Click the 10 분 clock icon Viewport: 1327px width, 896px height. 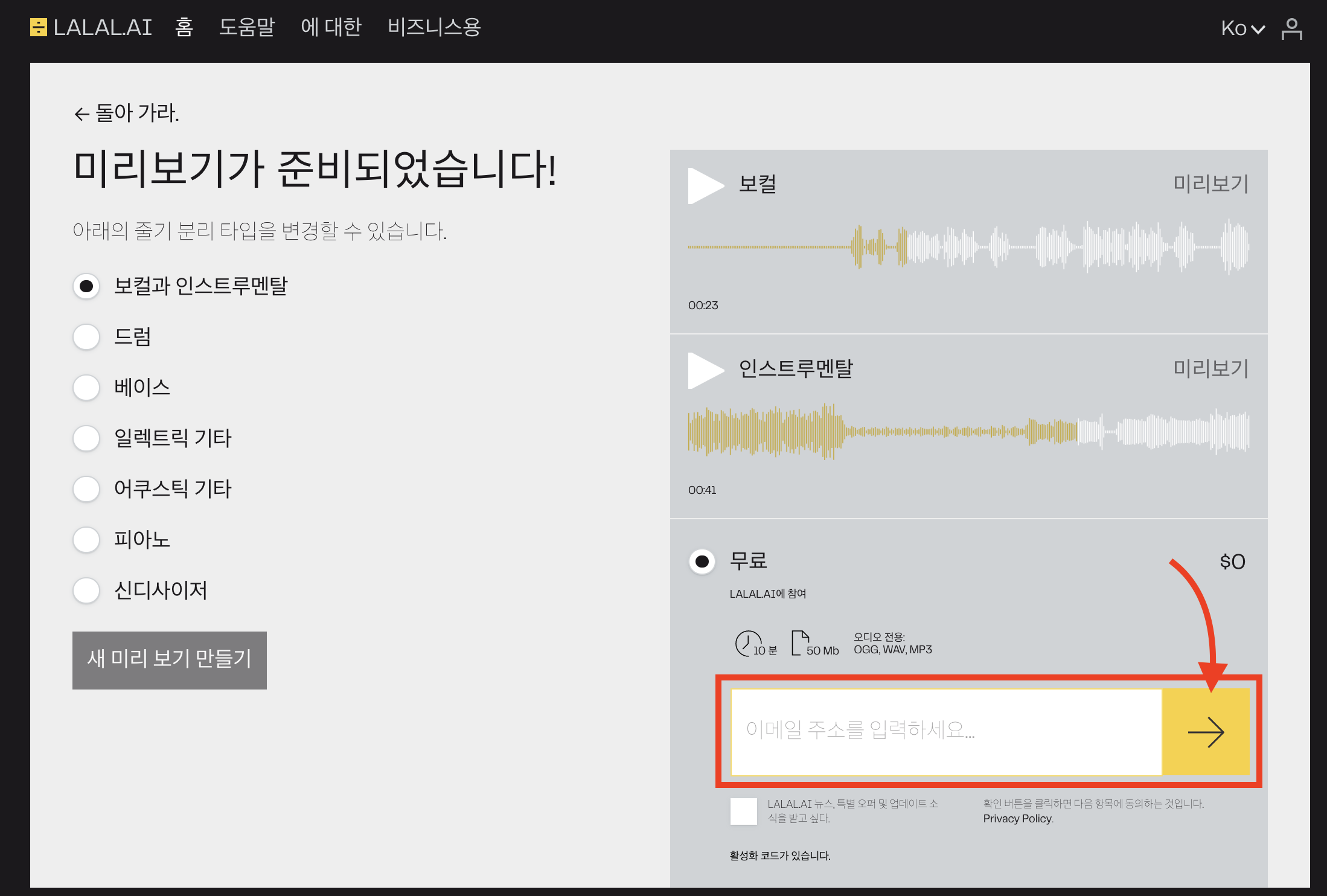click(x=747, y=644)
